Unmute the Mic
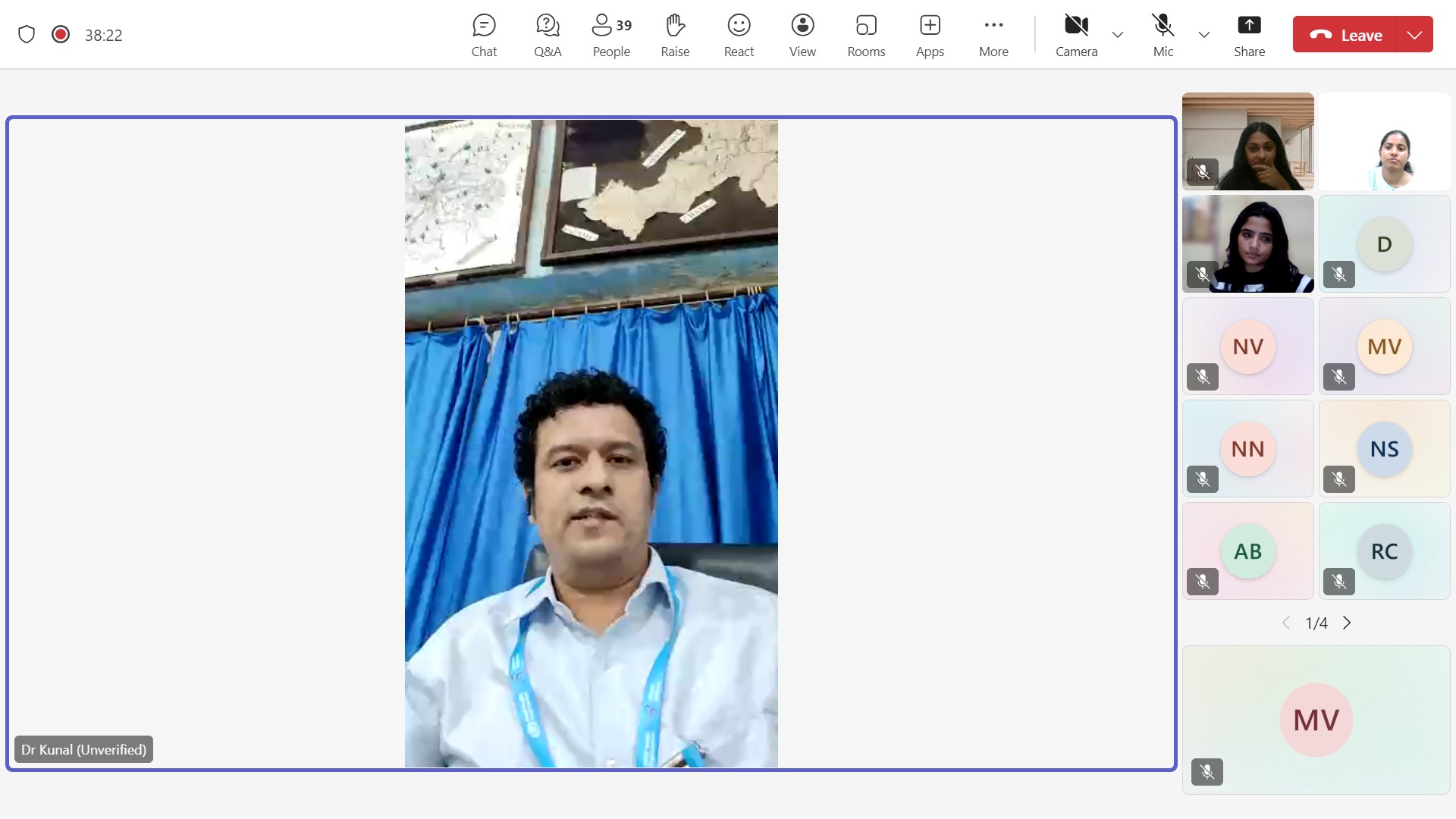Viewport: 1456px width, 819px height. [1163, 35]
